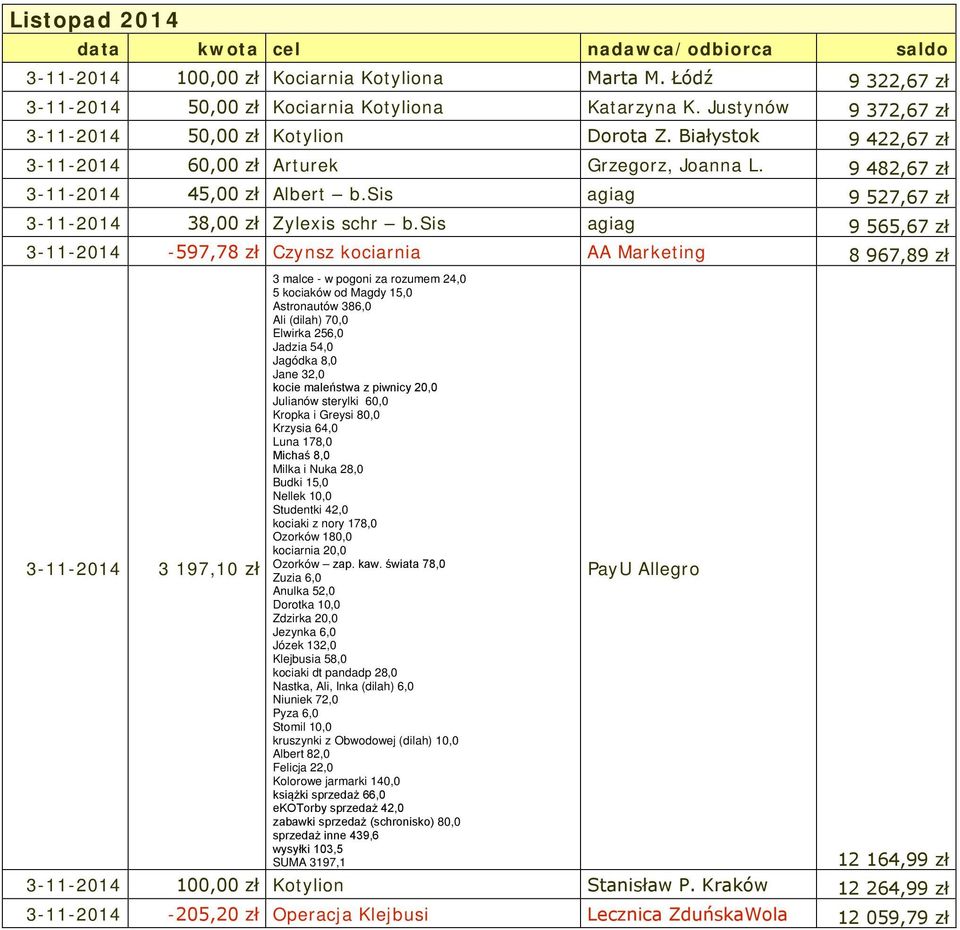Select balance '8 967,89 zł'

pos(898,255)
